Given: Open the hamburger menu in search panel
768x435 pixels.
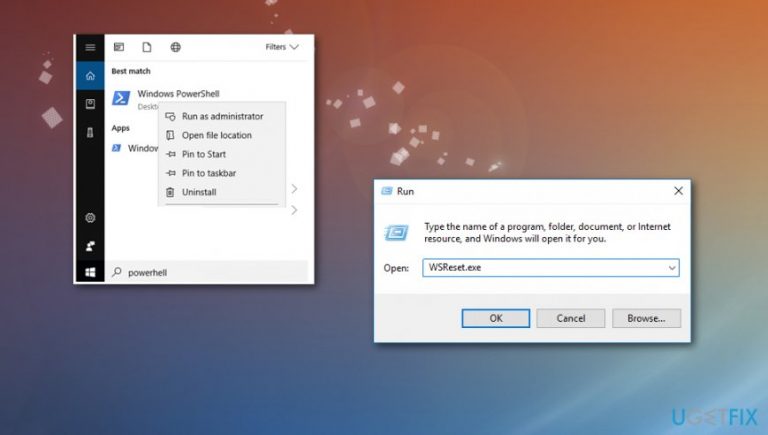Looking at the screenshot, I should [90, 47].
